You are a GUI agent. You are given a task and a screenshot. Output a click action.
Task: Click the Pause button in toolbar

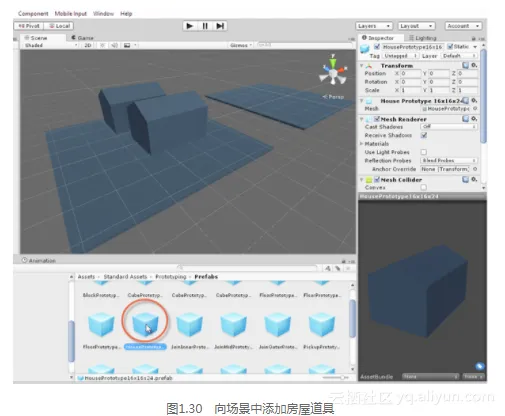tap(205, 26)
